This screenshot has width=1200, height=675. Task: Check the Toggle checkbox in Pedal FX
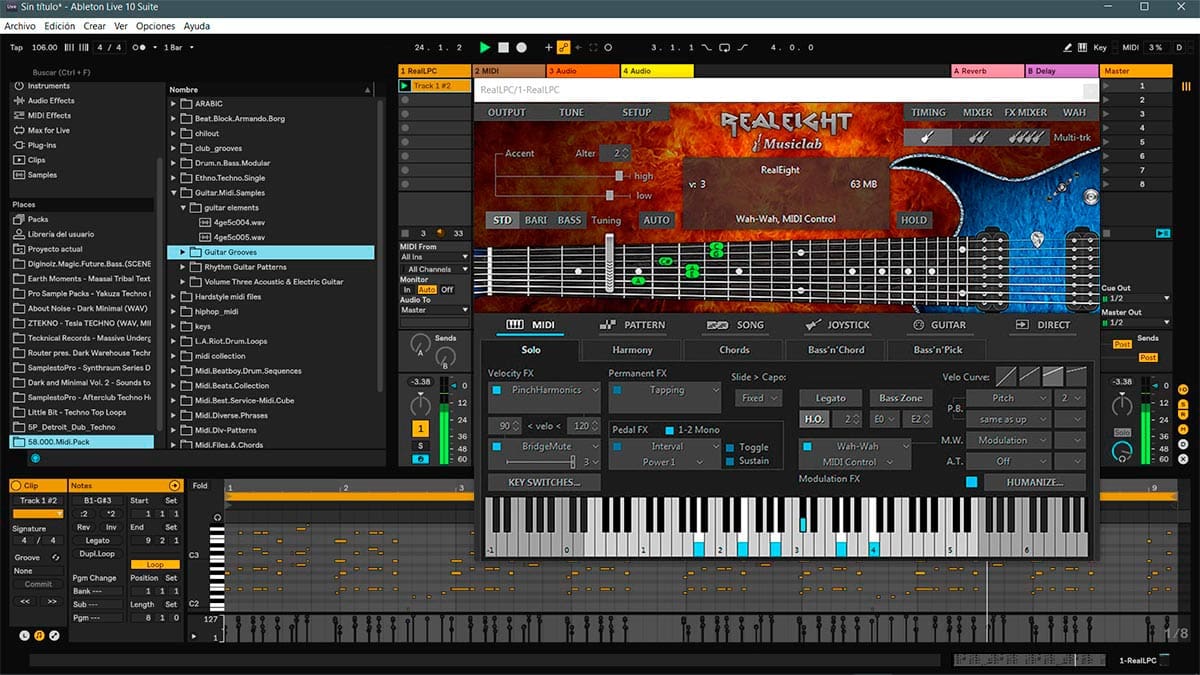(x=730, y=448)
